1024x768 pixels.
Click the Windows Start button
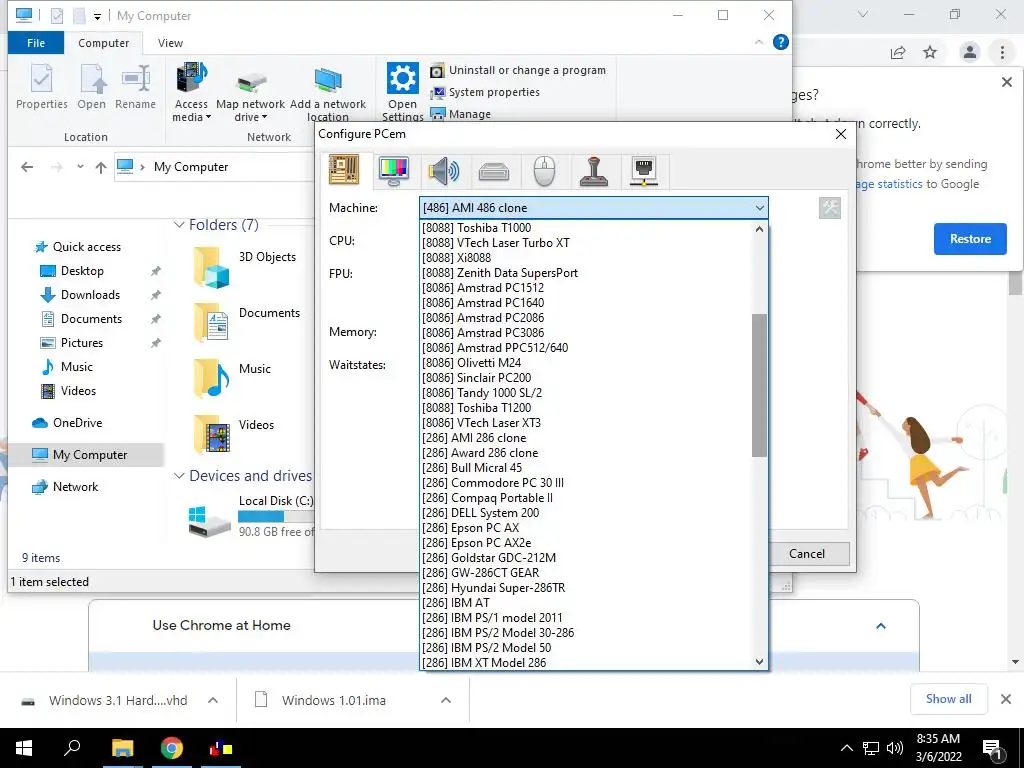pyautogui.click(x=24, y=748)
